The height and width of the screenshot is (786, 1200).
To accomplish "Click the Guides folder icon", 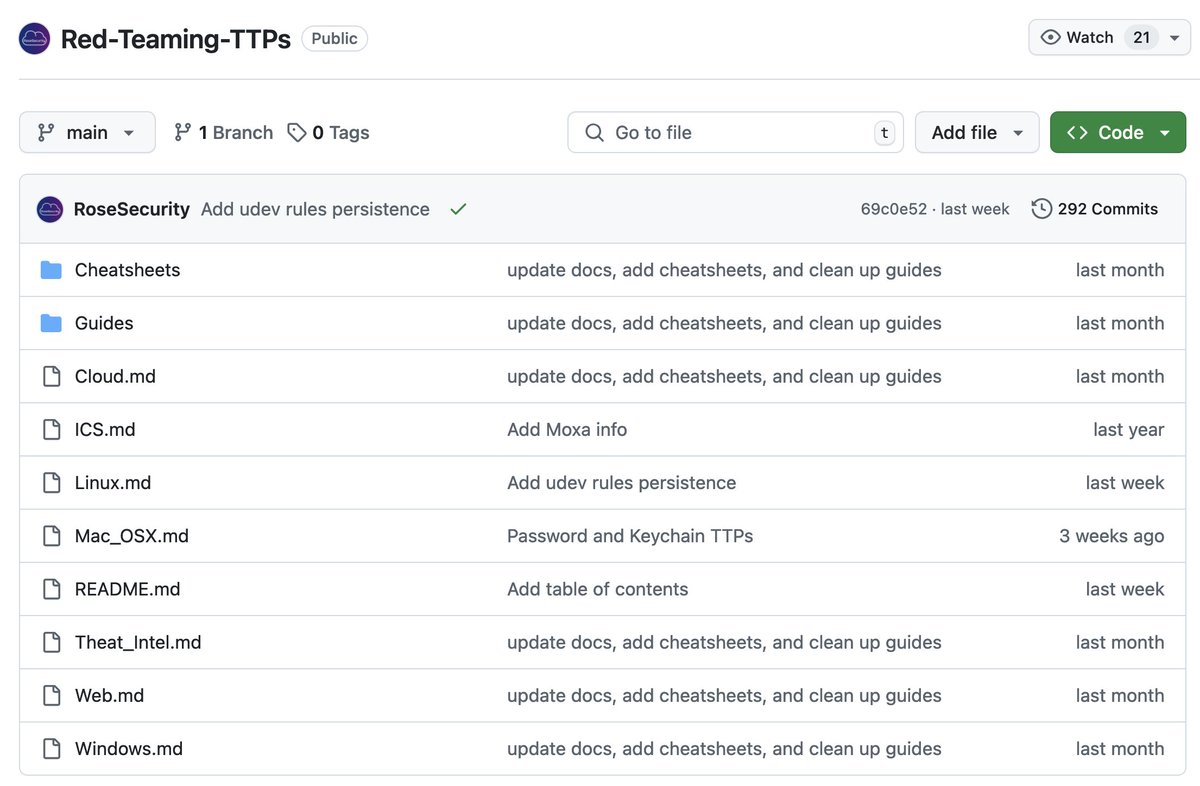I will tap(51, 323).
